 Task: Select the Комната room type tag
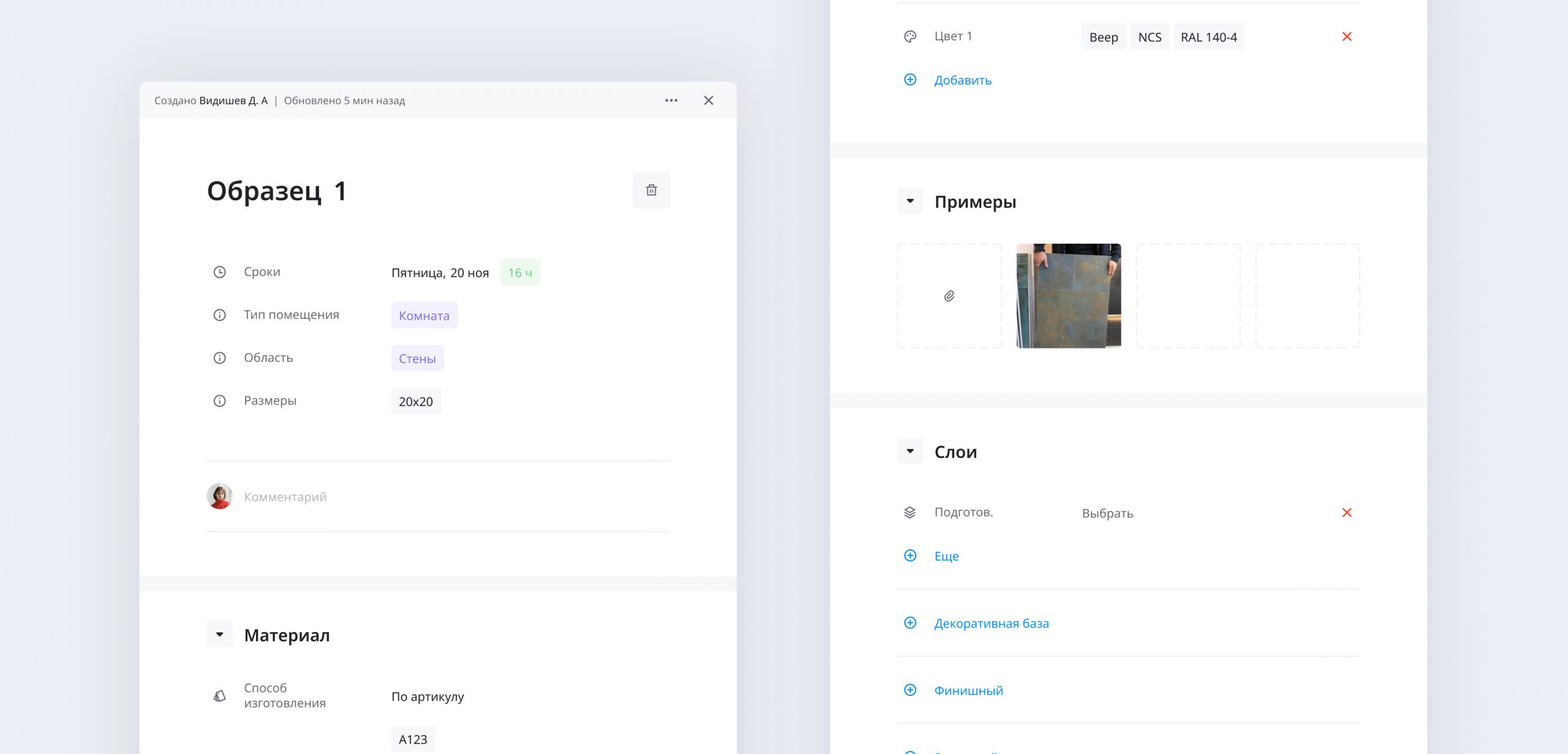pyautogui.click(x=424, y=315)
